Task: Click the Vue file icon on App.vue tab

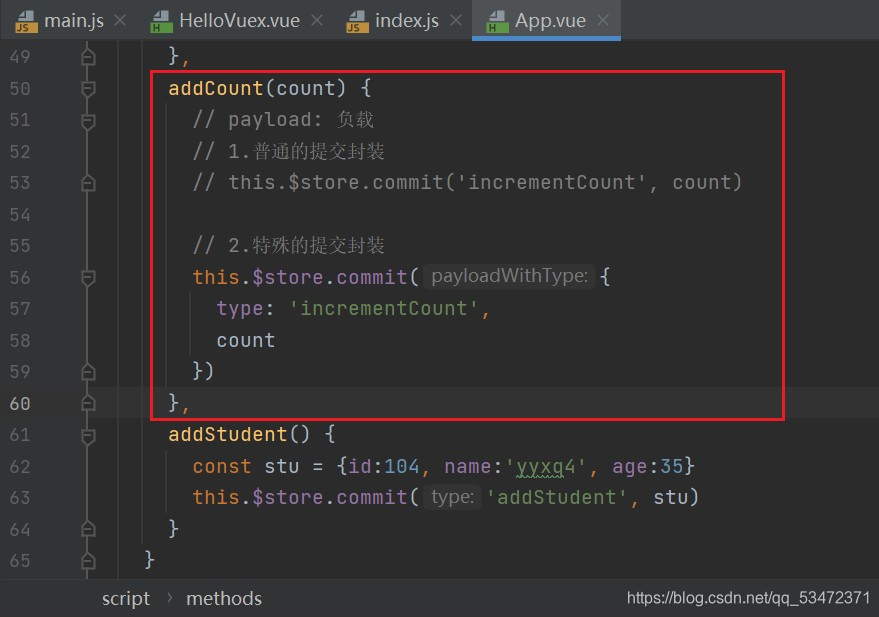Action: coord(497,22)
